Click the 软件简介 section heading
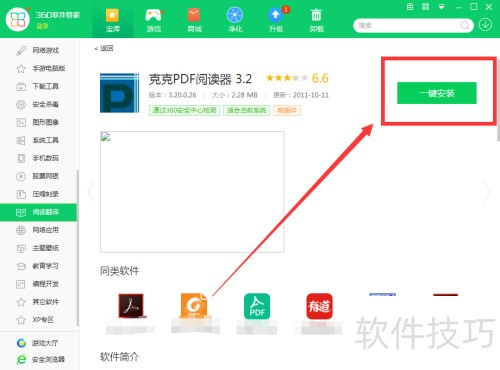 [119, 357]
